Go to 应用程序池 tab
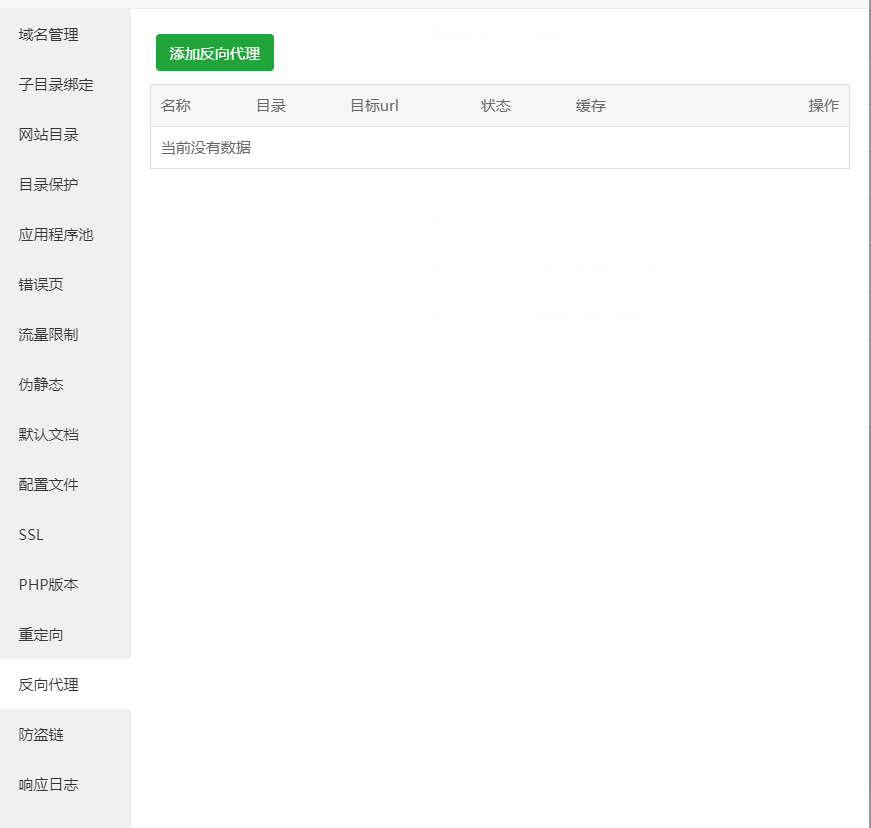The image size is (871, 828). tap(65, 234)
